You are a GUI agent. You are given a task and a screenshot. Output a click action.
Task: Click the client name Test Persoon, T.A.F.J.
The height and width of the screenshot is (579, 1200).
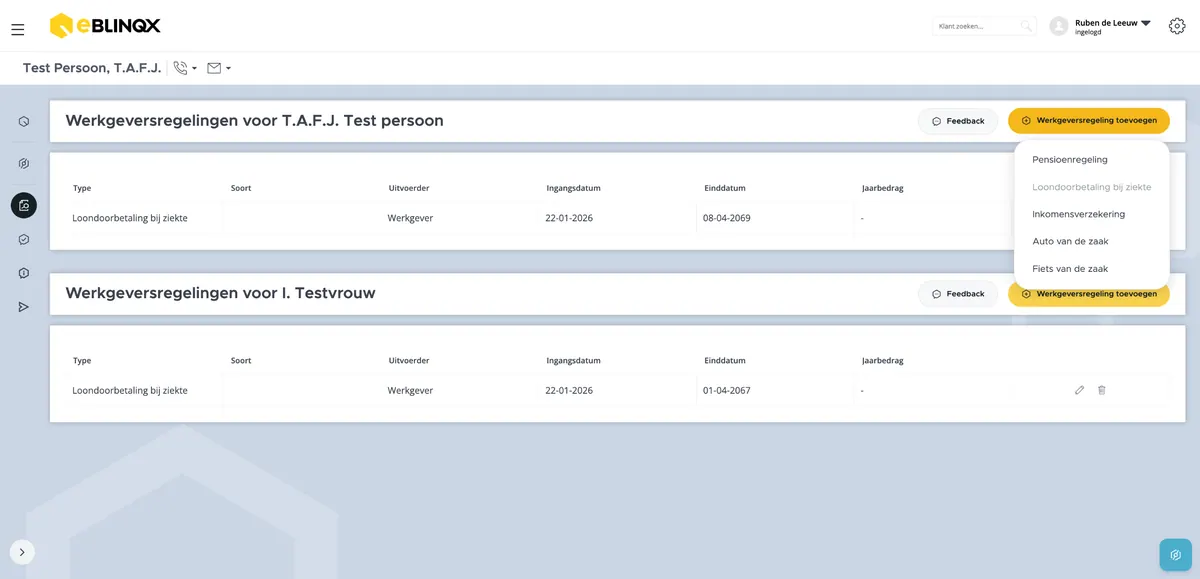pyautogui.click(x=92, y=68)
